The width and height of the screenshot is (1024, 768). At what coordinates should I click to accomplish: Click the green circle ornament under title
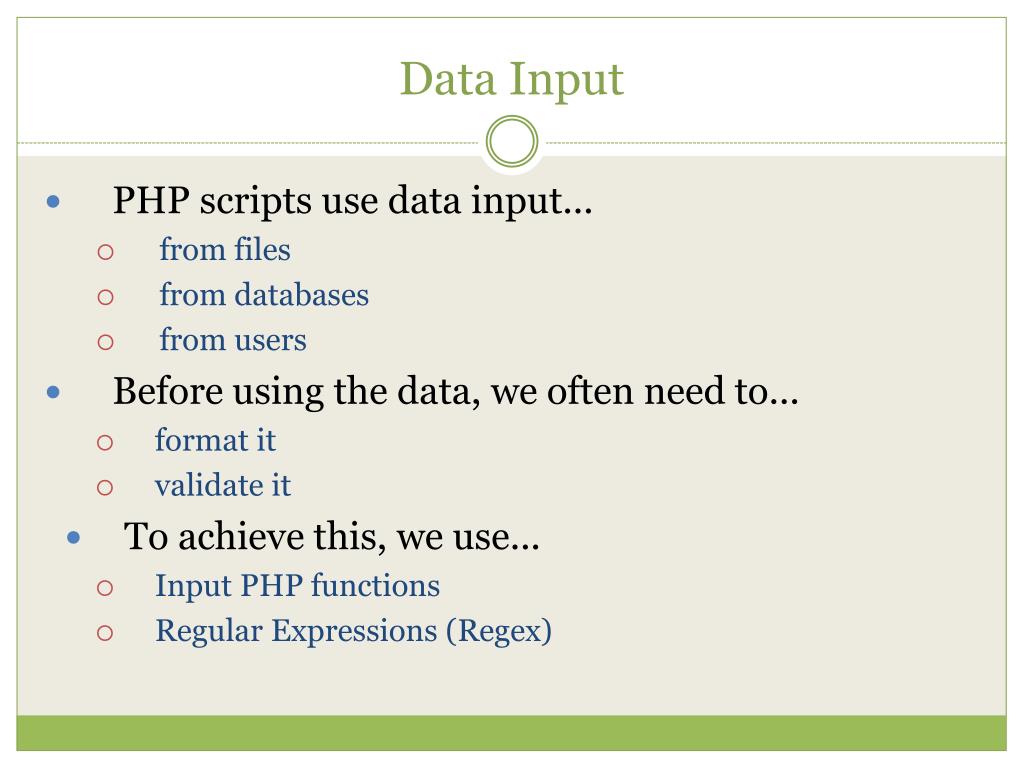(512, 141)
